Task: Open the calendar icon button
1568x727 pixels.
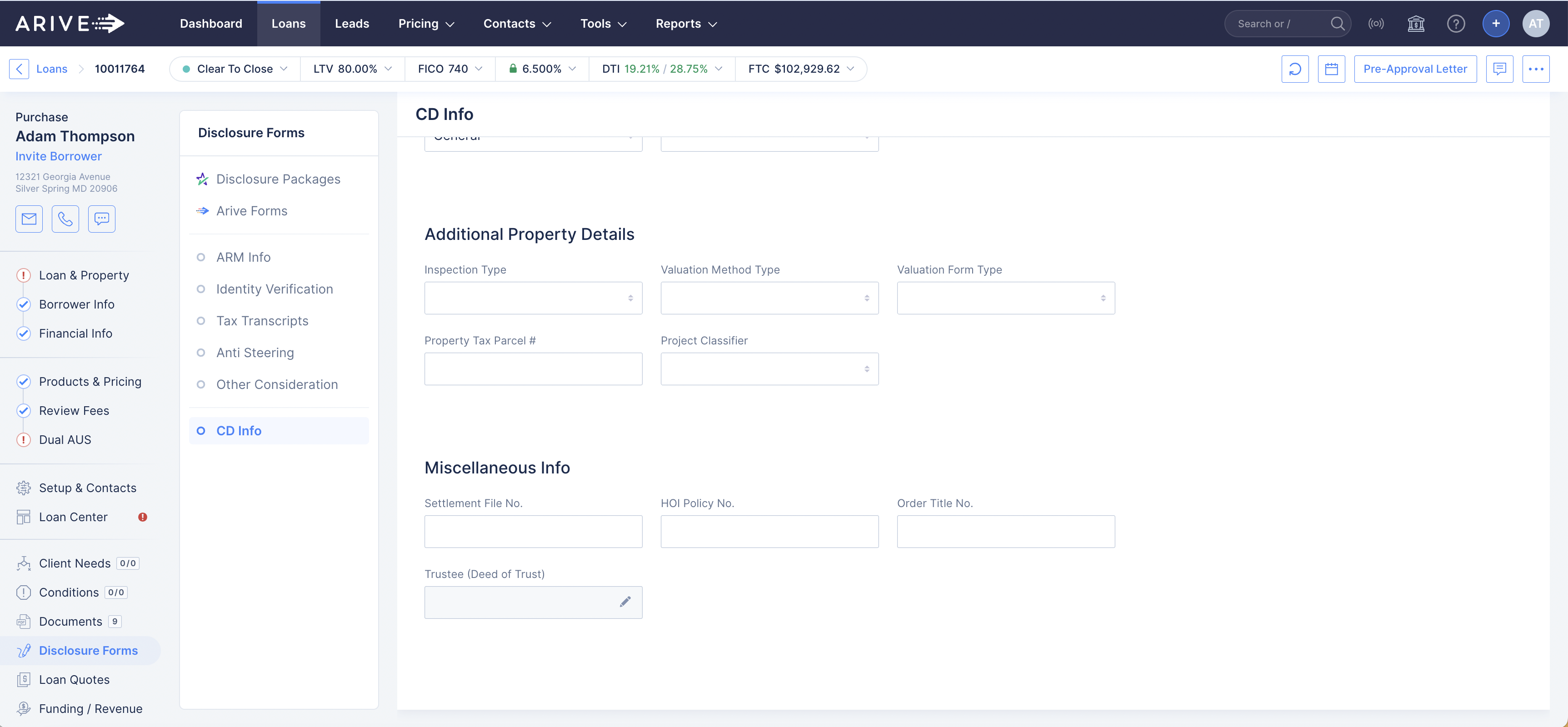Action: point(1331,69)
